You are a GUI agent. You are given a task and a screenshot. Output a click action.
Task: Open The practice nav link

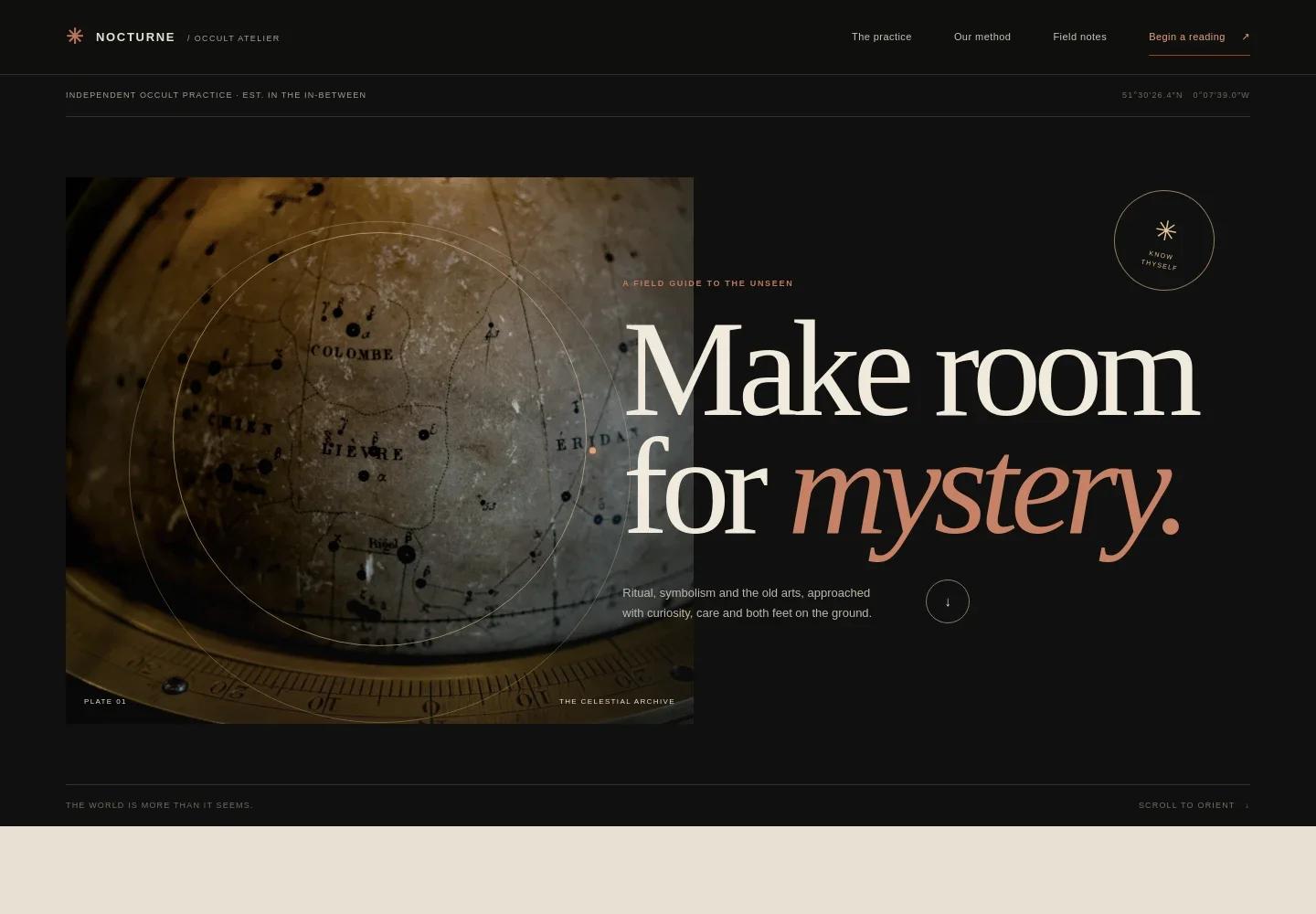(x=882, y=37)
